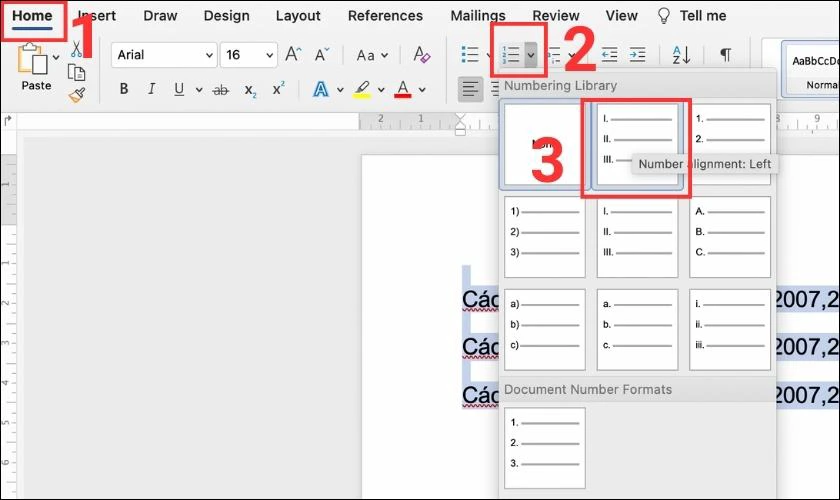Toggle show paragraph marks icon
This screenshot has width=840, height=500.
725,55
